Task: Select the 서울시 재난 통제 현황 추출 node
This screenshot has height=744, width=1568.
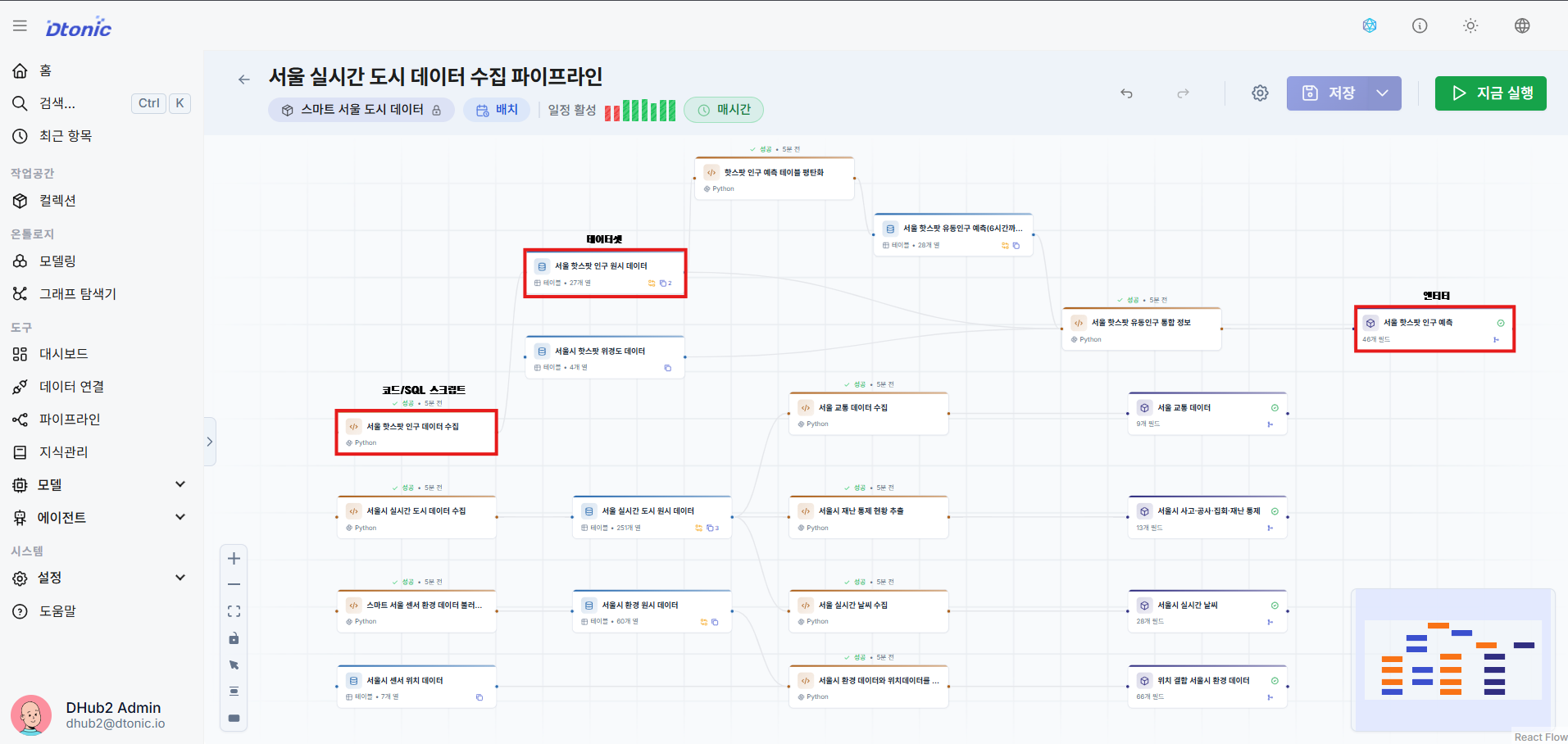Action: tap(869, 517)
